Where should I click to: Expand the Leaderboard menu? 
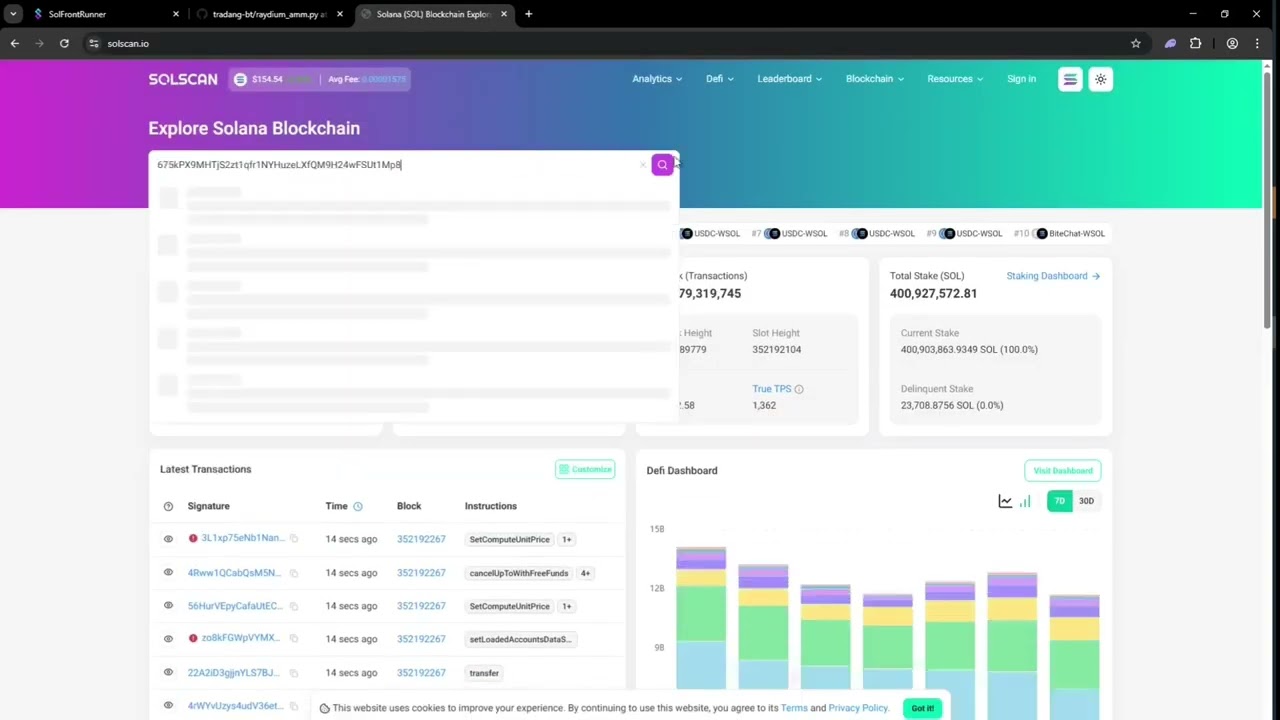[789, 79]
